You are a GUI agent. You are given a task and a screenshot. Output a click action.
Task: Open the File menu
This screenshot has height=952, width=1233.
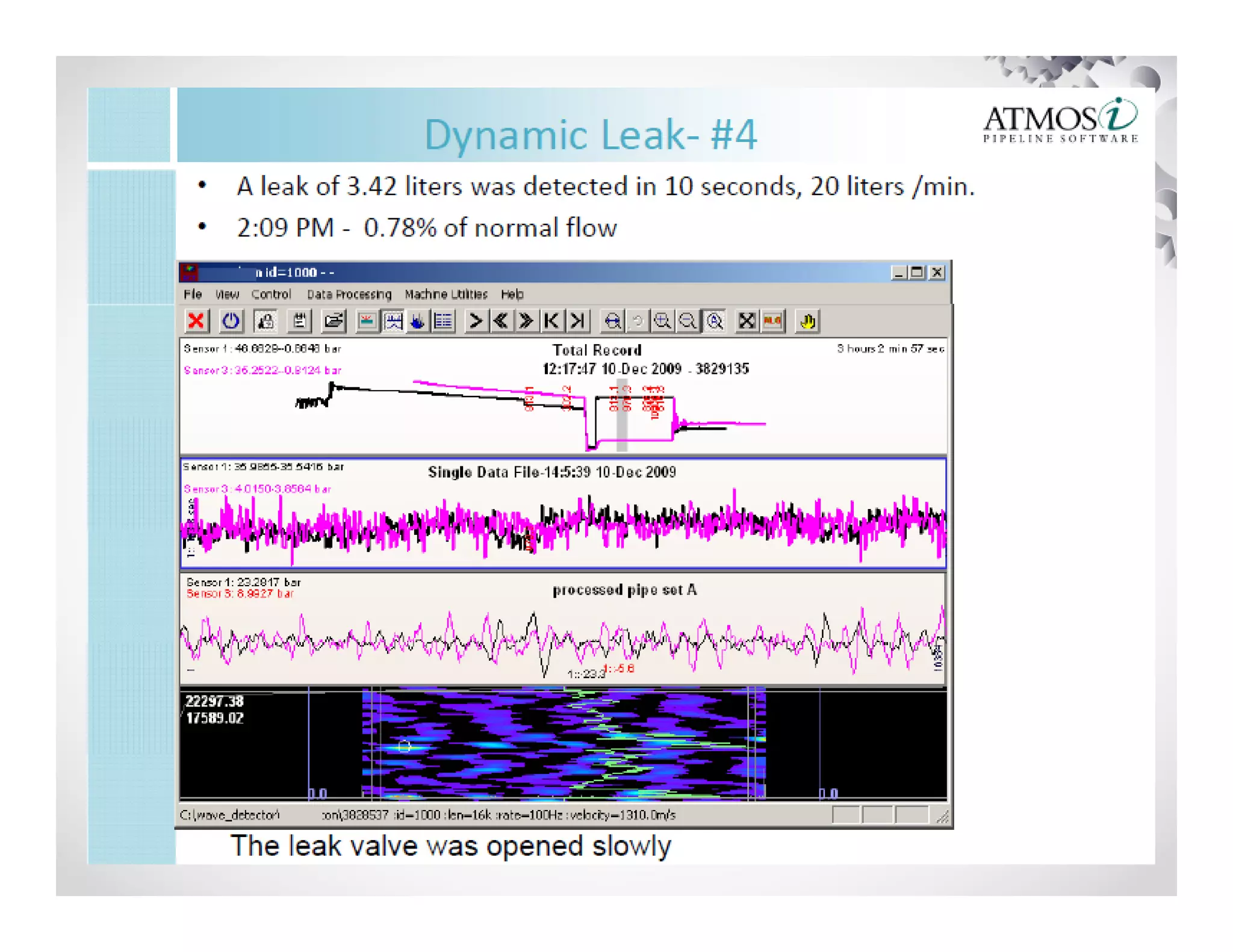pos(193,294)
